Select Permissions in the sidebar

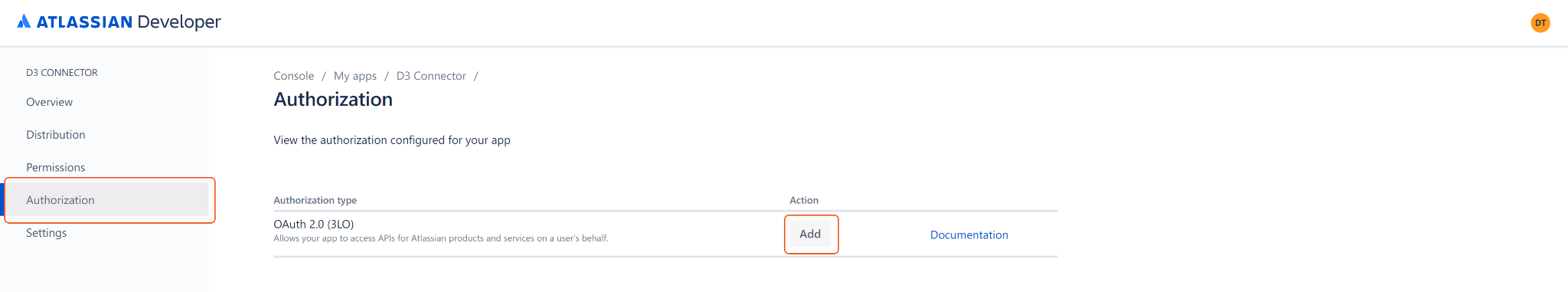click(56, 167)
